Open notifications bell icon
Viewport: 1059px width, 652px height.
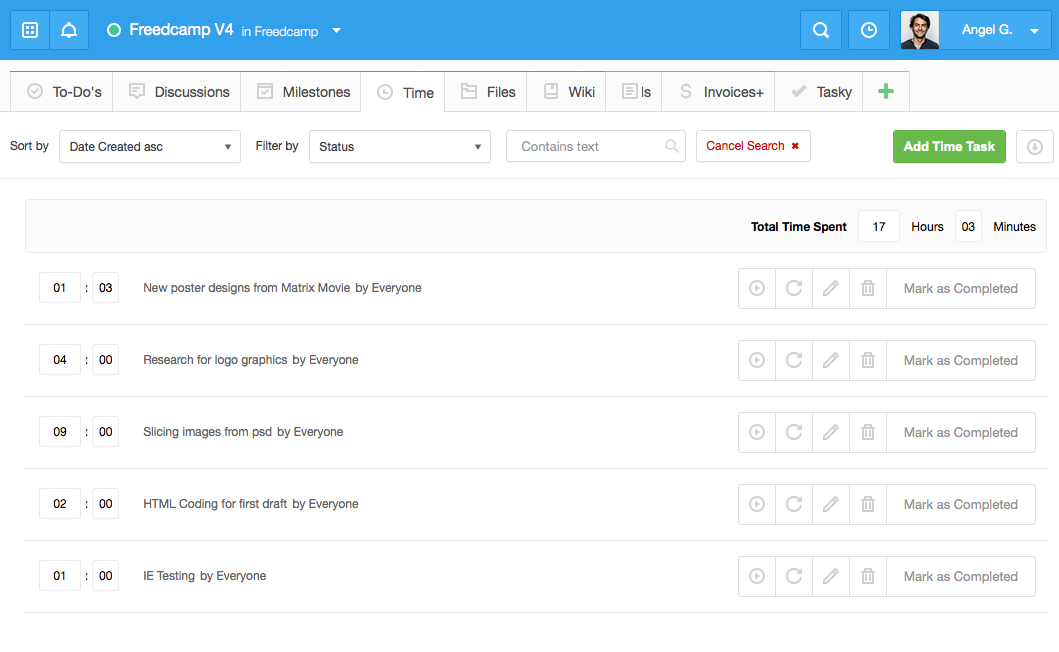point(69,30)
